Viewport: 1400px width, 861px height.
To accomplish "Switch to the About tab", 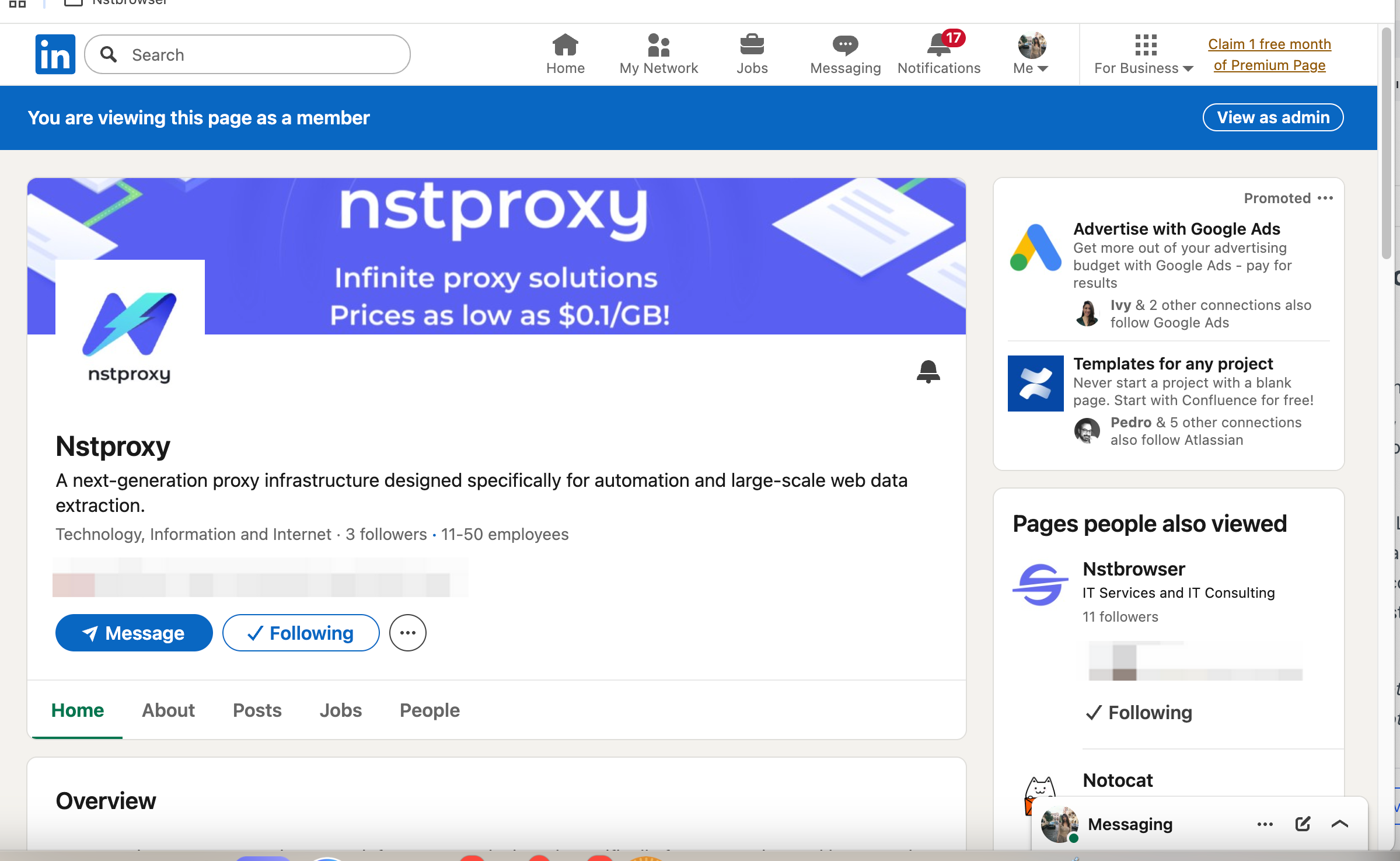I will [x=168, y=710].
